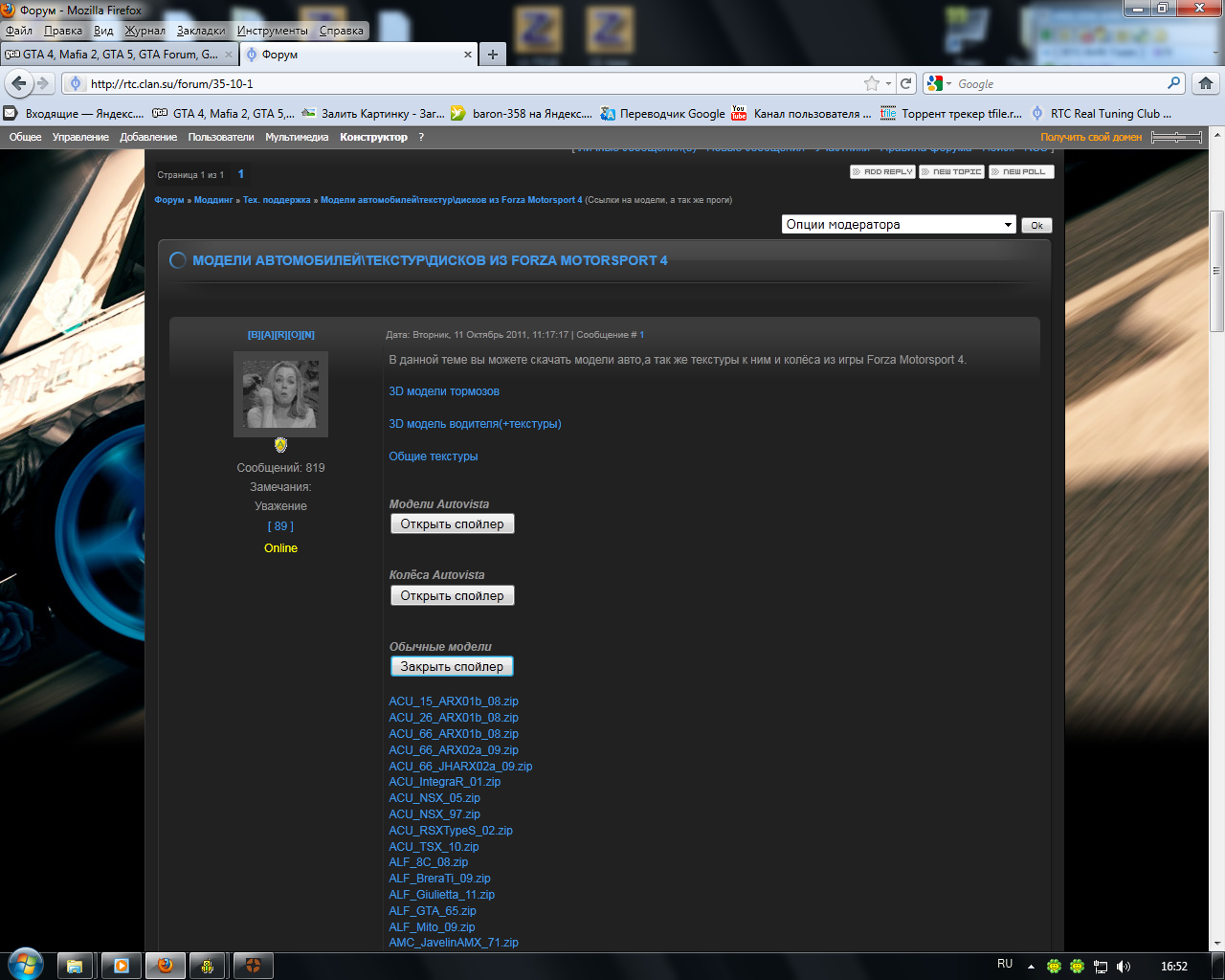Screen dimensions: 1225x980
Task: Download ACU_NSX_05.zip
Action: [x=434, y=798]
